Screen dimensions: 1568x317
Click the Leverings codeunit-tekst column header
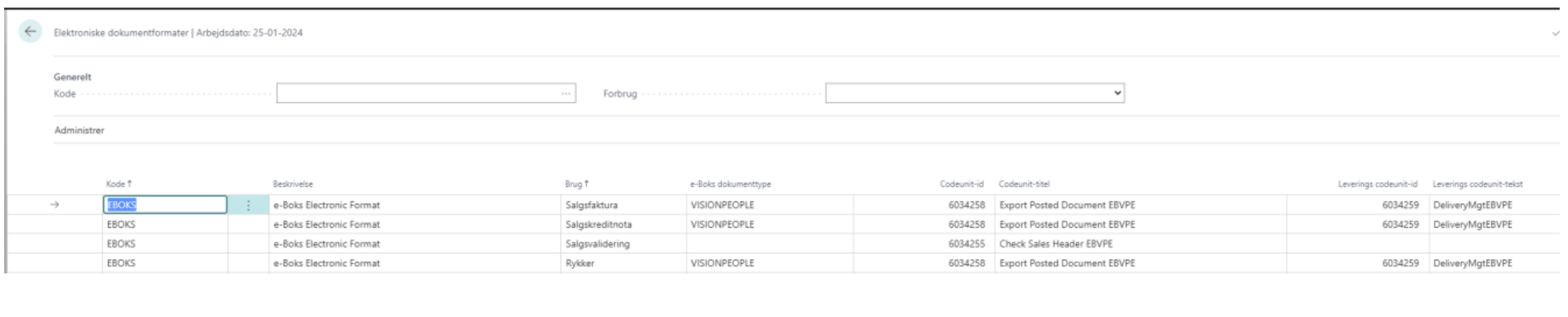[x=1477, y=184]
